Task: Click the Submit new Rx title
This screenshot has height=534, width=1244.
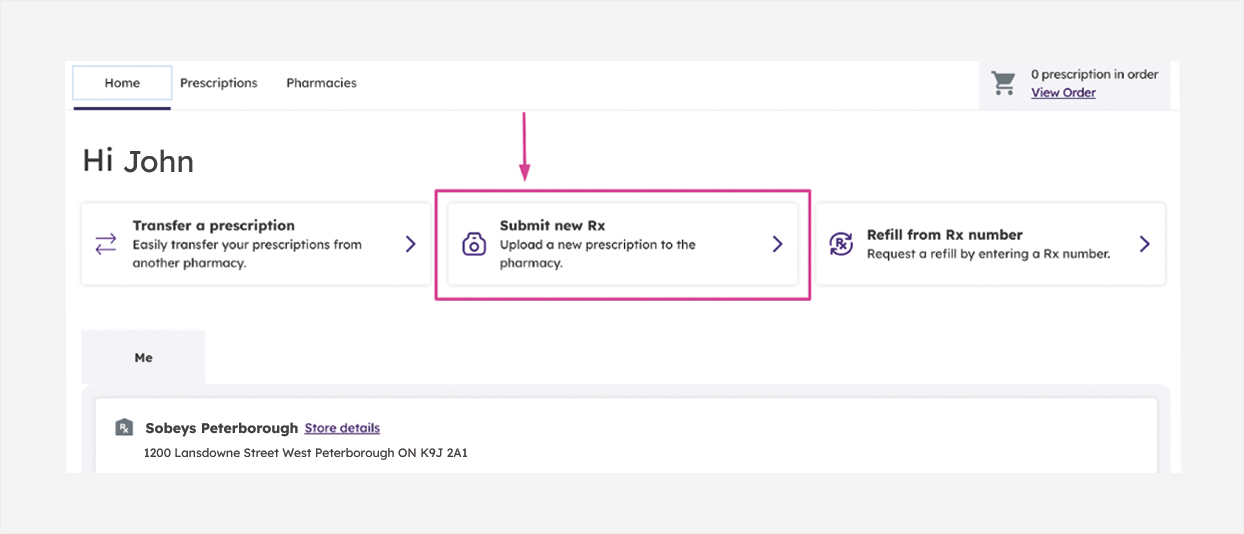Action: click(552, 226)
